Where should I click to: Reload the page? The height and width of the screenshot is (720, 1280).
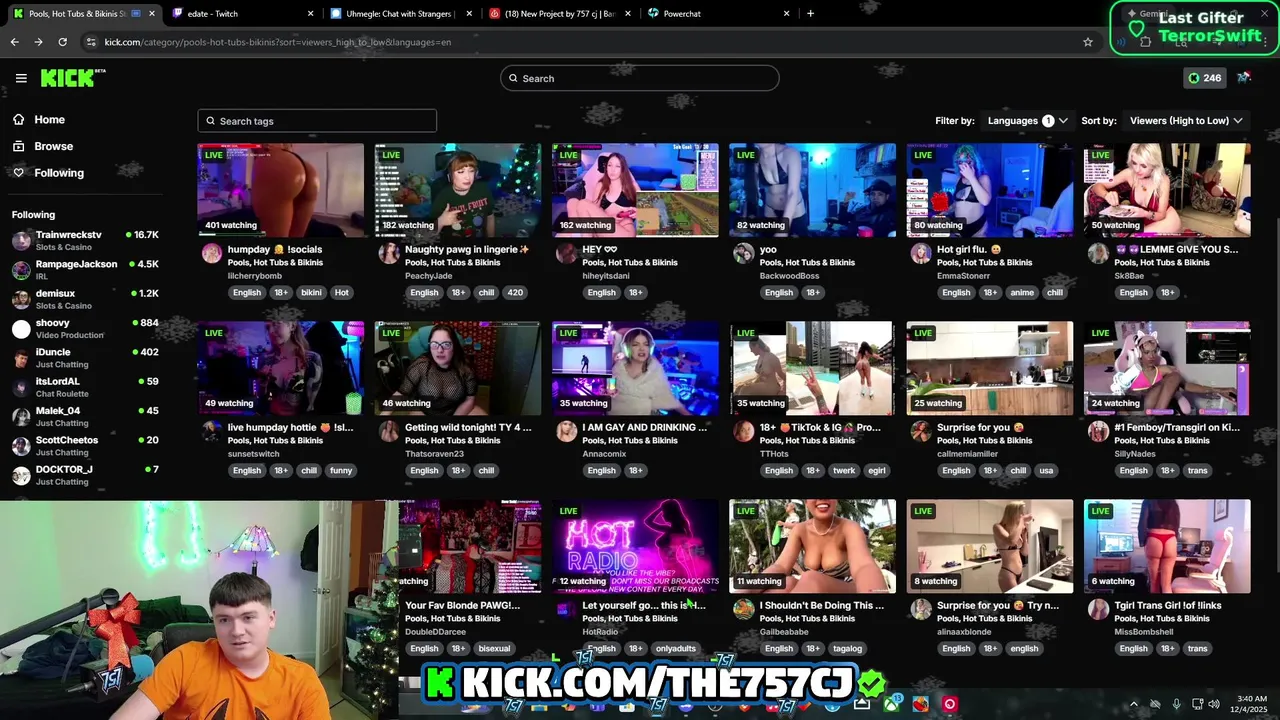(62, 42)
